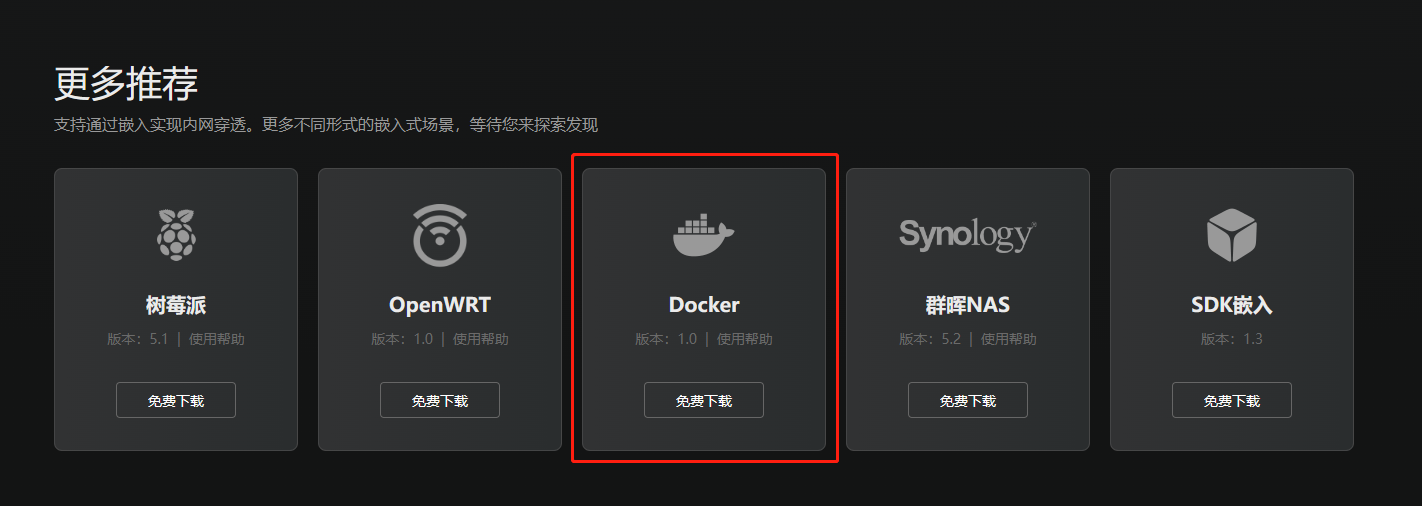Click the Raspberry Pi logo icon
Viewport: 1422px width, 506px height.
pos(176,235)
